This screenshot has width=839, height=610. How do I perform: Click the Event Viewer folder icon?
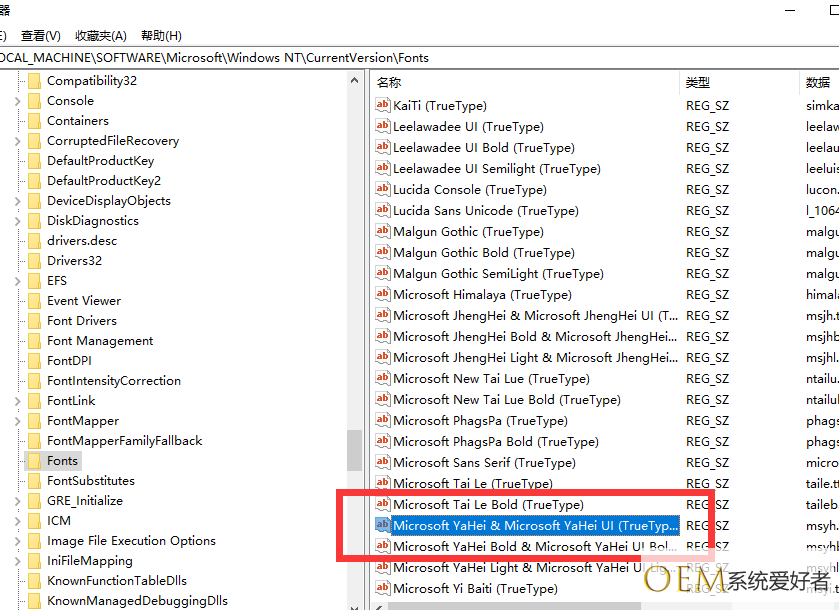point(34,301)
